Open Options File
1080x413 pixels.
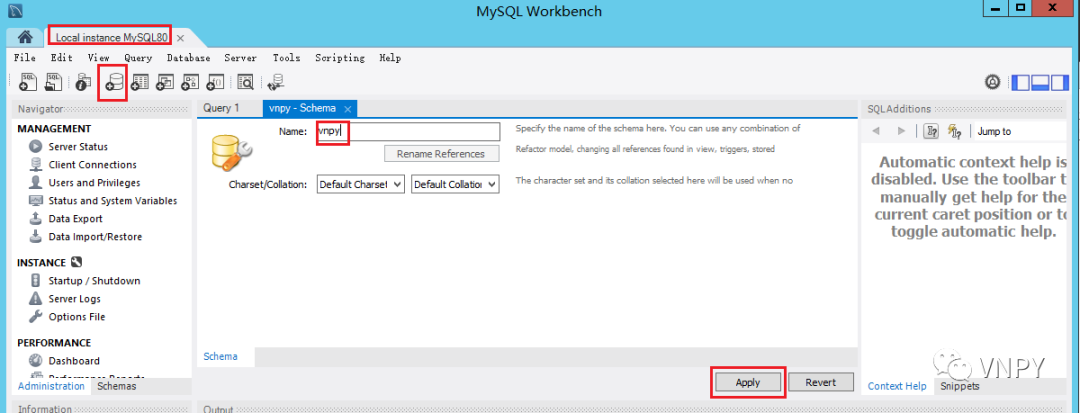coord(76,317)
